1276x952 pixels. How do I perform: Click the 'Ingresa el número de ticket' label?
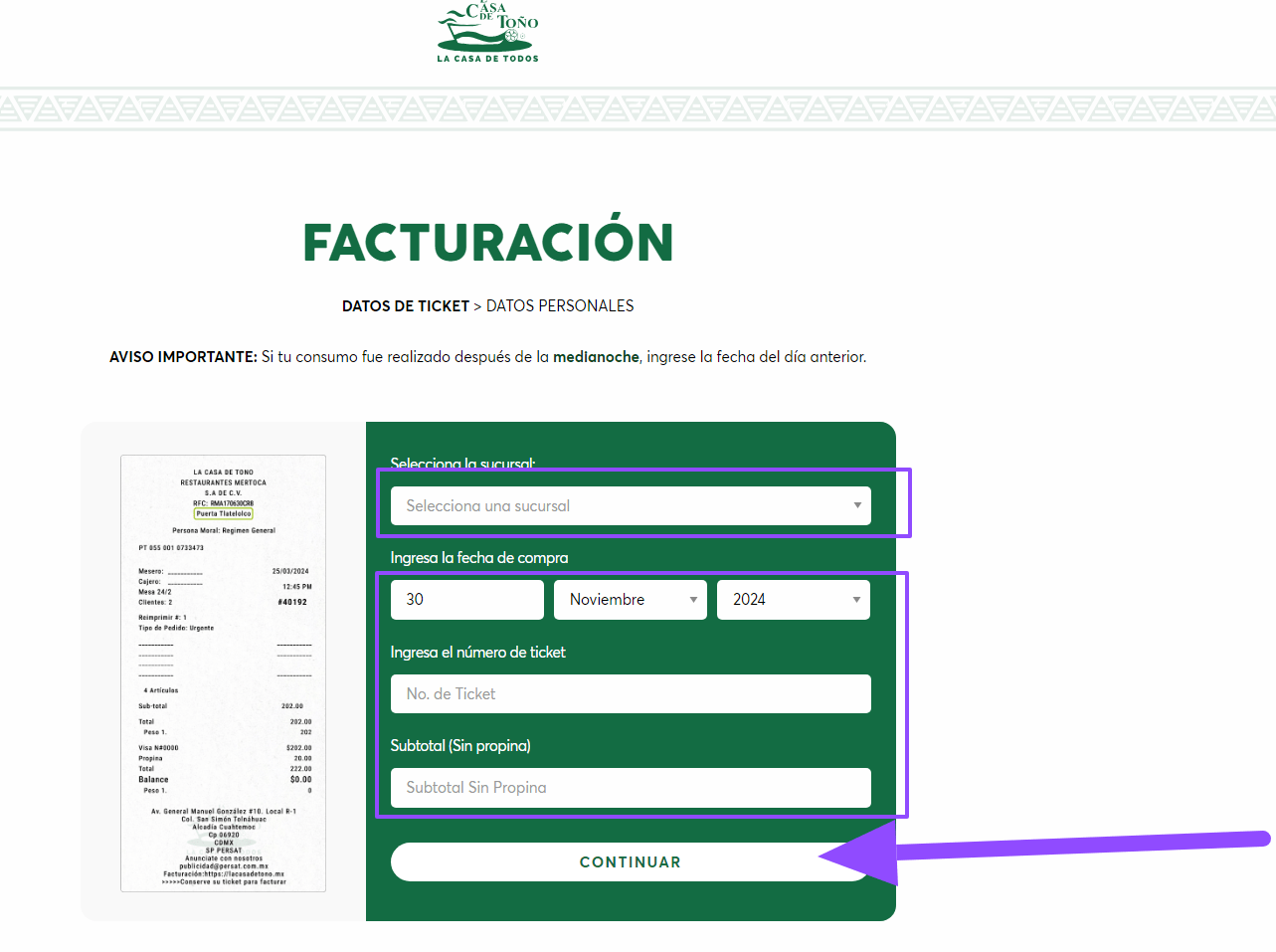point(477,653)
